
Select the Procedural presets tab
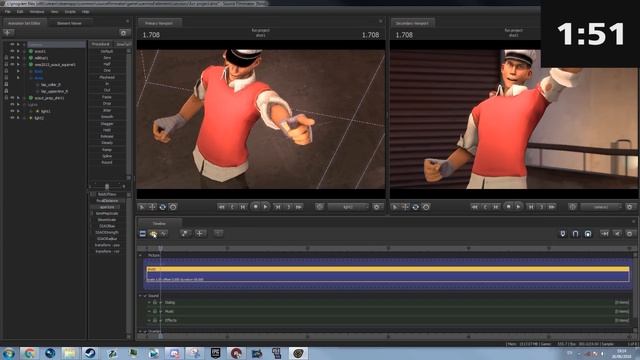pyautogui.click(x=100, y=44)
